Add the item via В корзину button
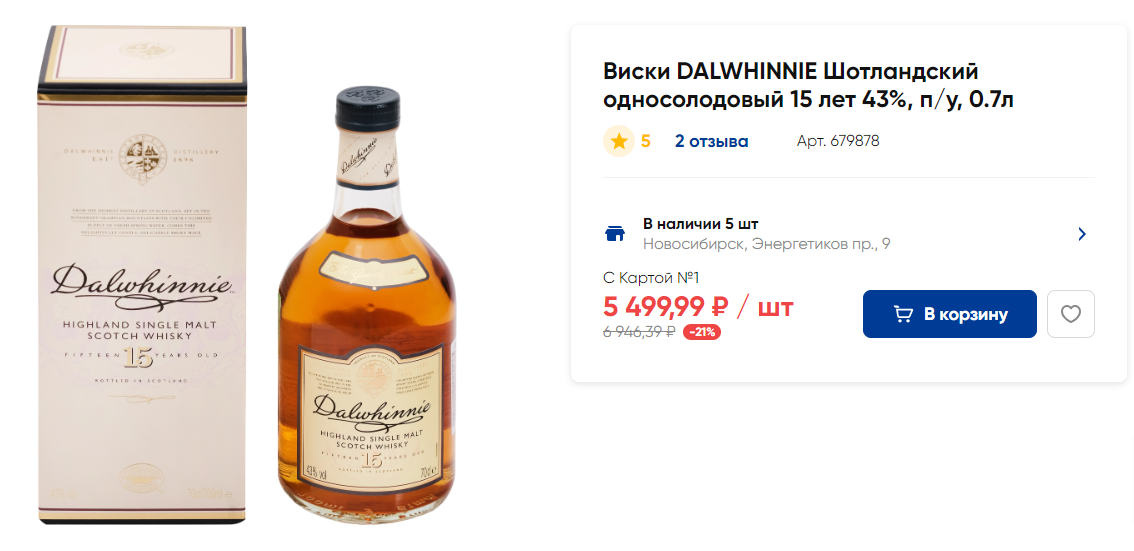The height and width of the screenshot is (551, 1134). click(950, 314)
